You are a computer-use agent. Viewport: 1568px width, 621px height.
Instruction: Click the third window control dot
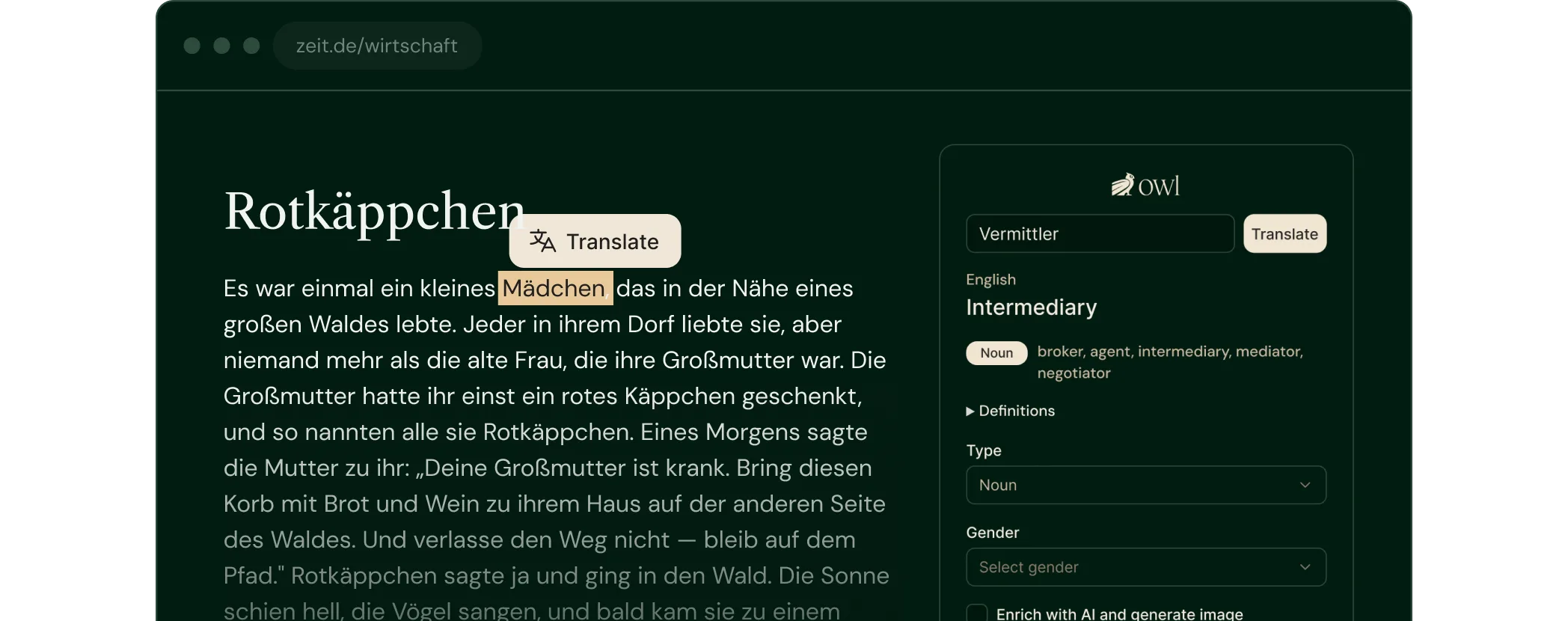point(251,46)
